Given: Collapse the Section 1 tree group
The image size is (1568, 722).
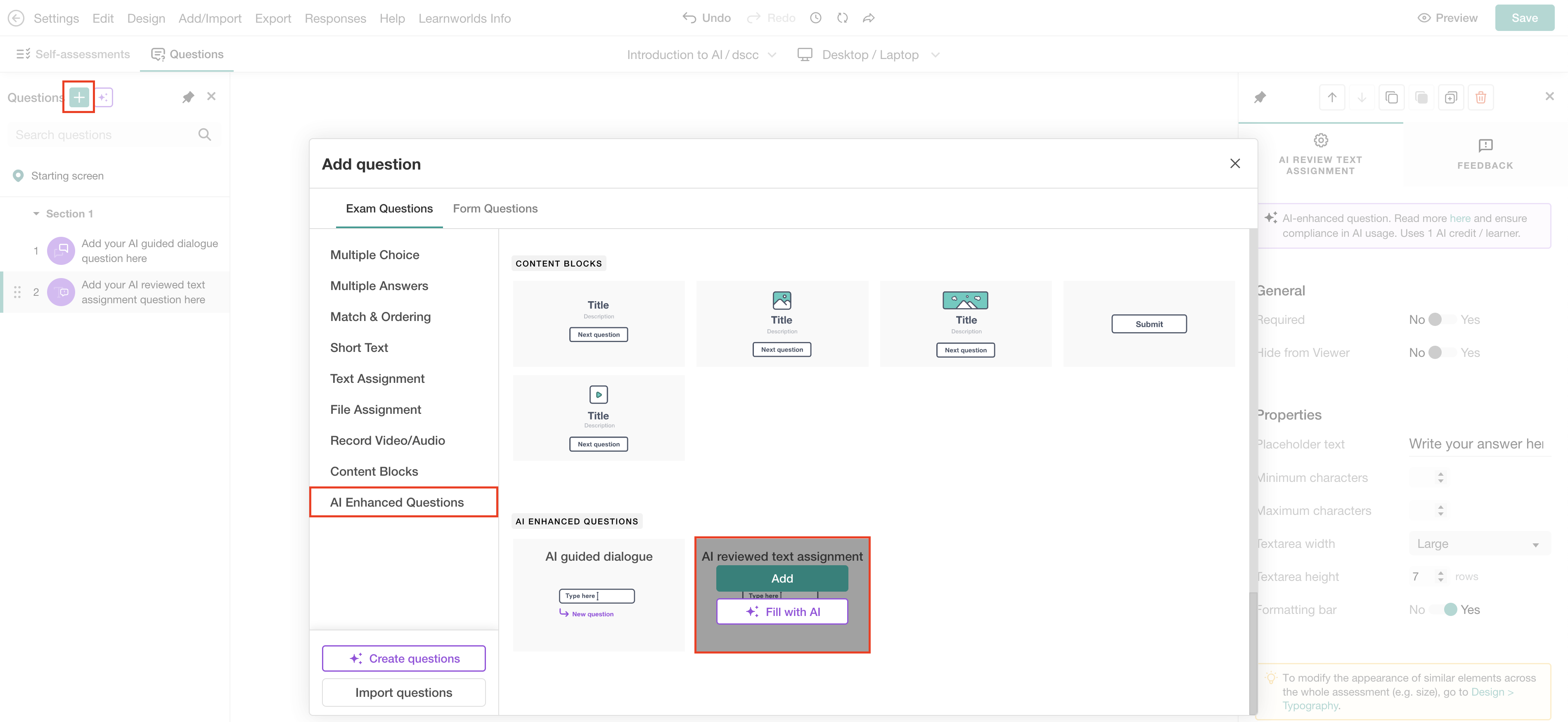Looking at the screenshot, I should point(36,213).
